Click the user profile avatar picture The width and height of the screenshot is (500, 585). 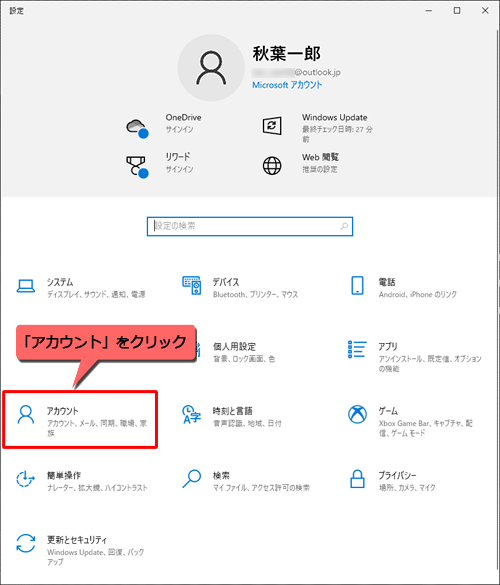(211, 68)
